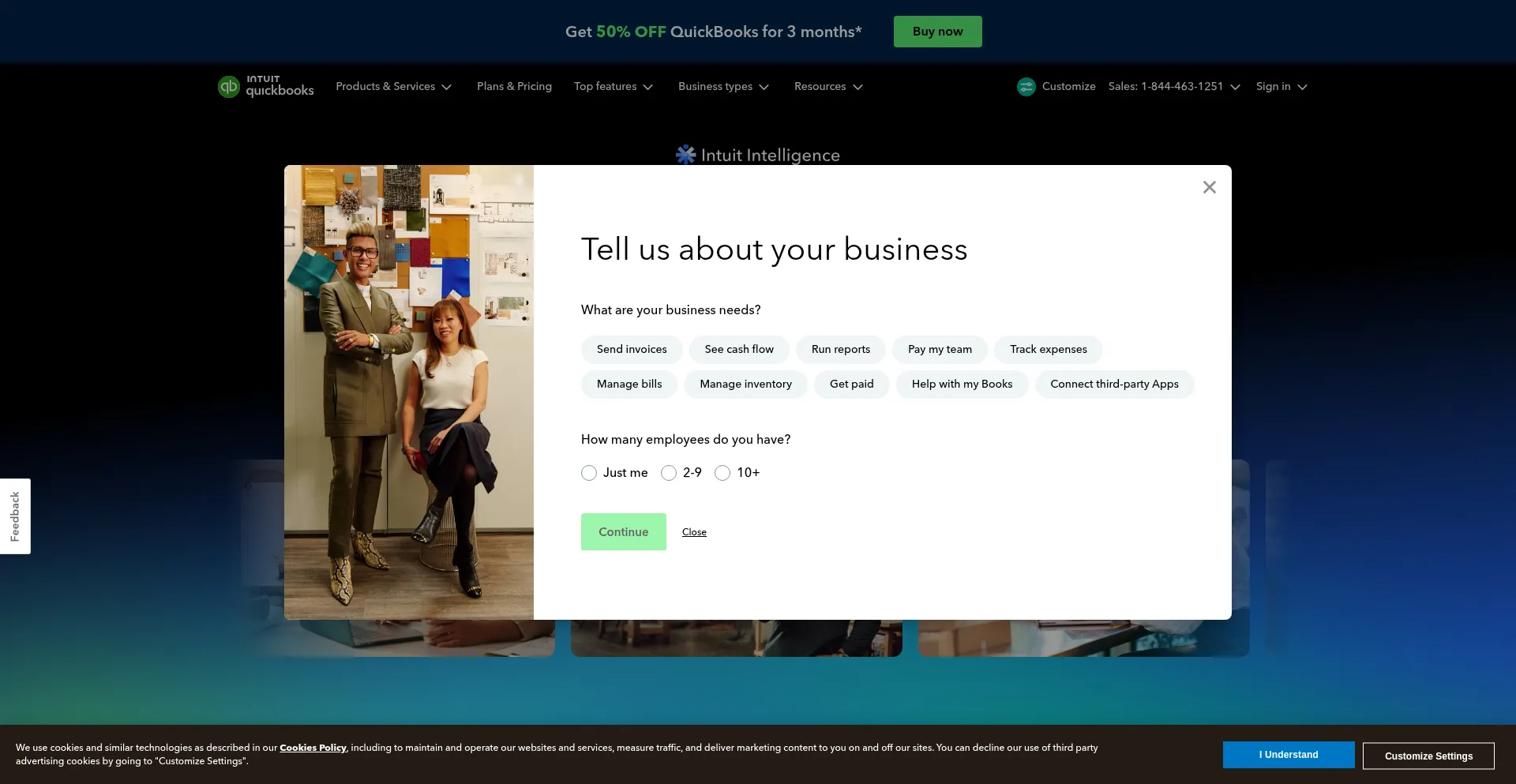Open the Plans & Pricing menu item
The image size is (1516, 784).
click(514, 87)
